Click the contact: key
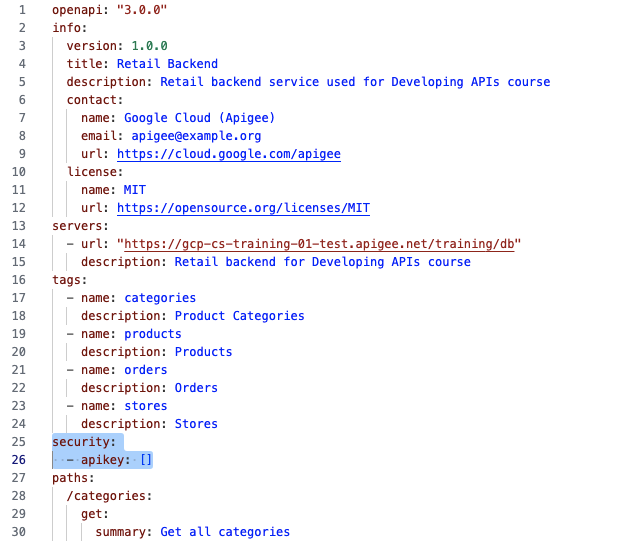The width and height of the screenshot is (639, 541). pyautogui.click(x=95, y=100)
